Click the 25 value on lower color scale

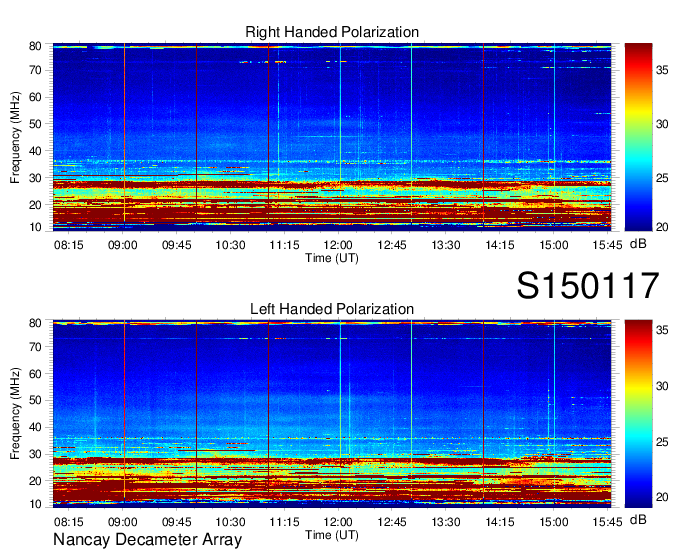coord(662,442)
